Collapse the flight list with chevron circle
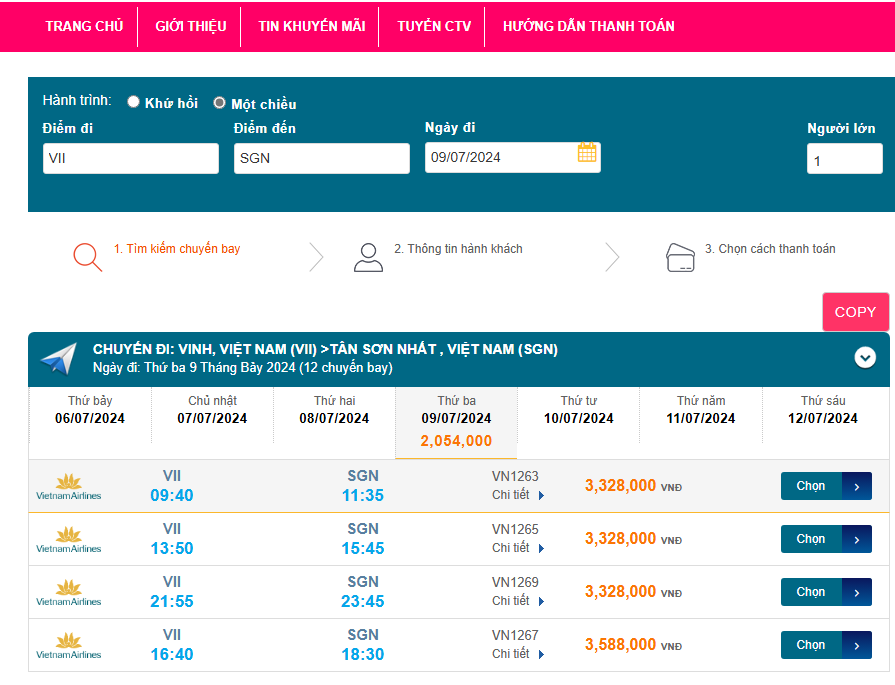The image size is (895, 685). pos(865,357)
